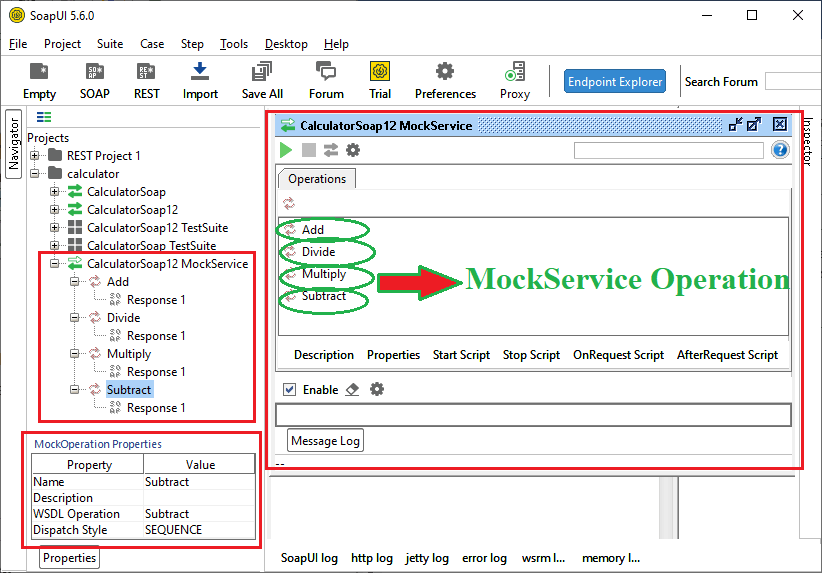
Task: Expand the CalculatorSoap12 interface node
Action: [x=55, y=210]
